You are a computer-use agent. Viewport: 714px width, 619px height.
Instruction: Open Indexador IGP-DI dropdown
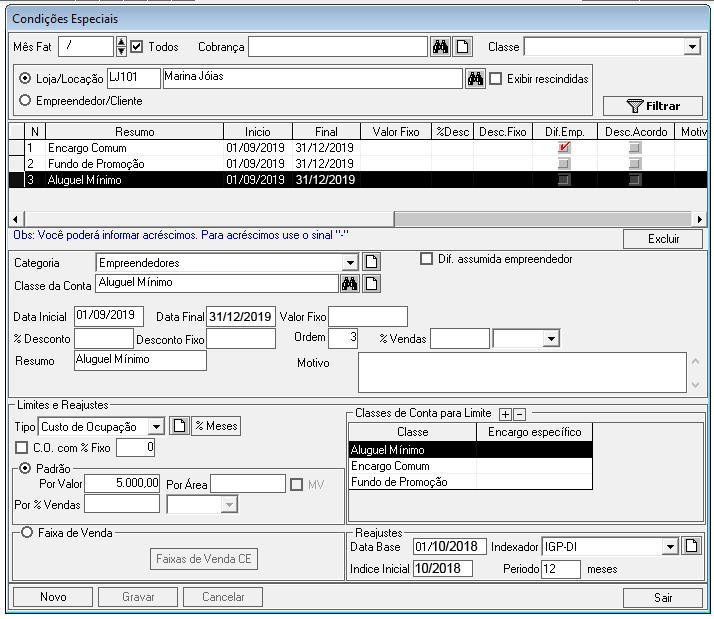(670, 546)
